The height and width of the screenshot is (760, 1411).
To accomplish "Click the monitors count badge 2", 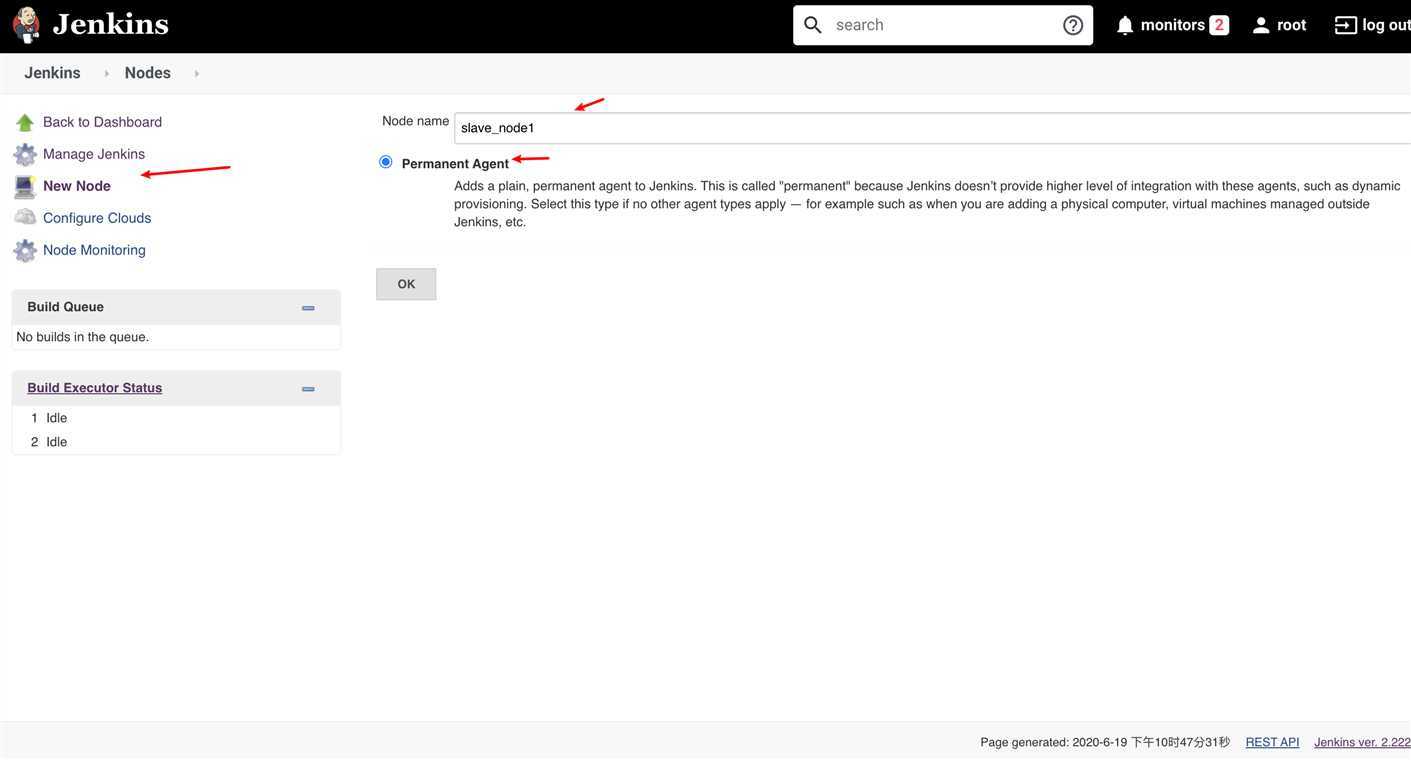I will 1219,25.
